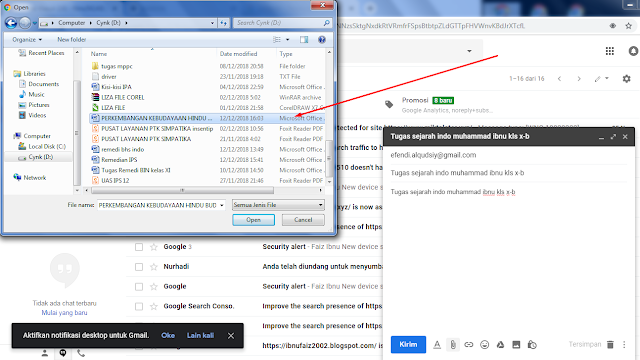Select Cynk (D:) drive in sidebar
This screenshot has height=360, width=640.
pyautogui.click(x=40, y=157)
